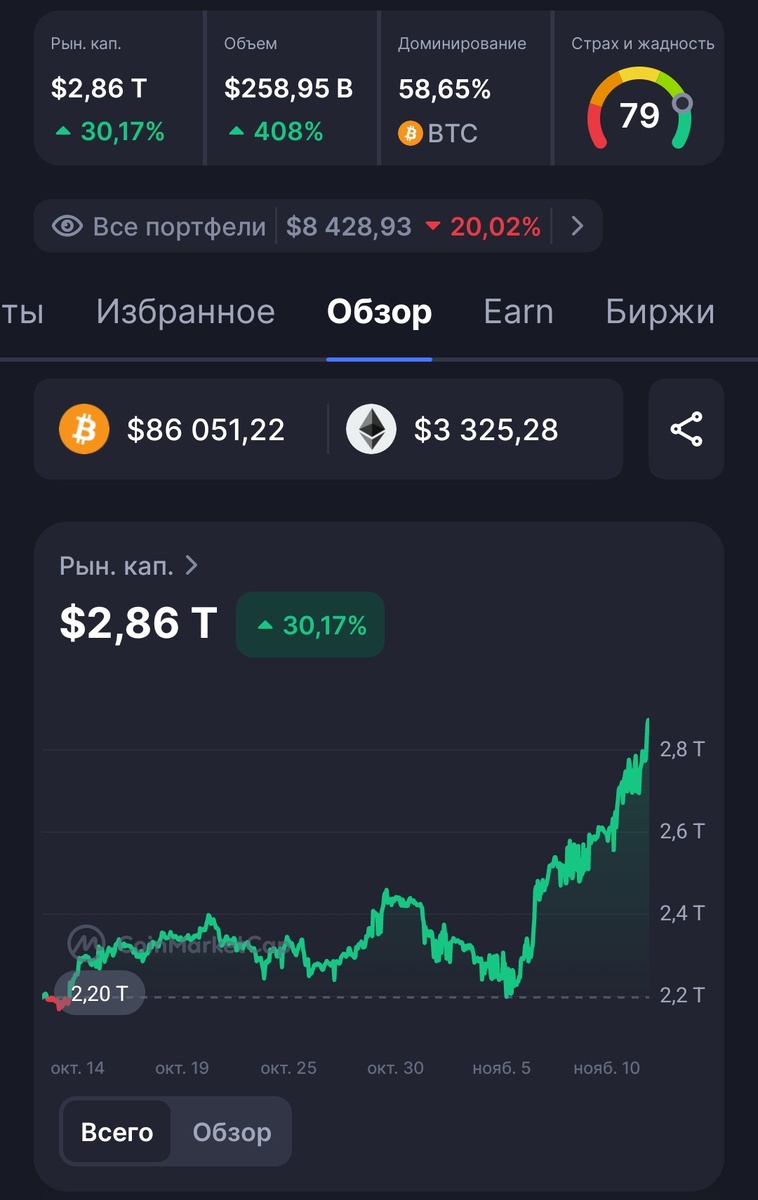The width and height of the screenshot is (758, 1200).
Task: Toggle portfolio visibility eye icon
Action: pyautogui.click(x=67, y=226)
